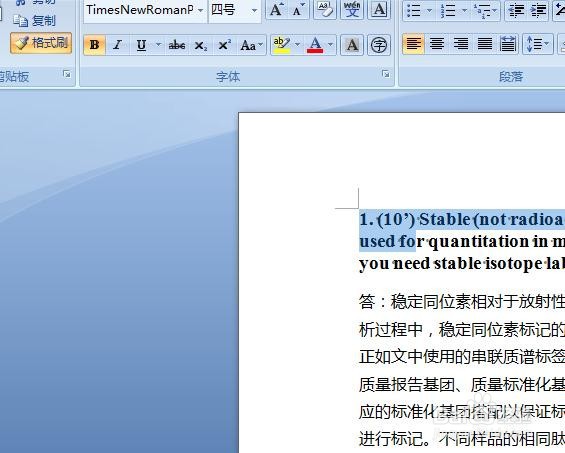Click Grow Font icon
The image size is (565, 453).
pyautogui.click(x=277, y=9)
